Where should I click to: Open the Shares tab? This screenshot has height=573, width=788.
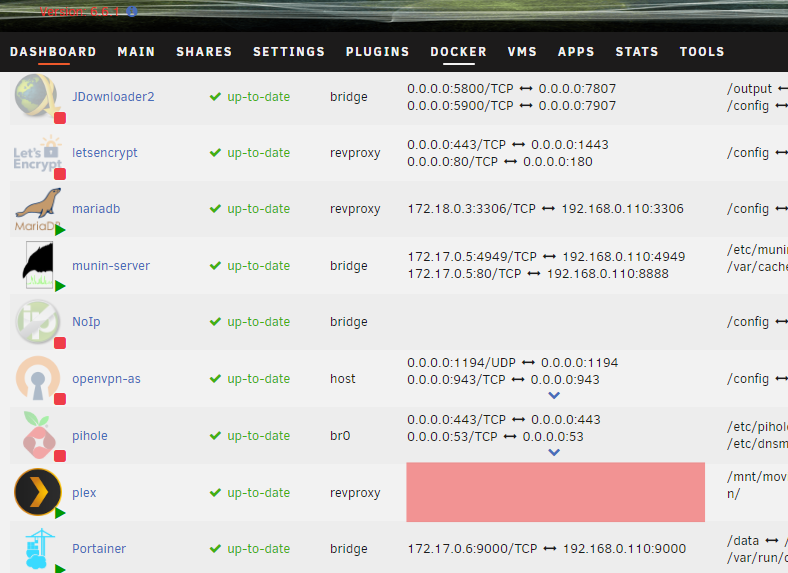[204, 52]
